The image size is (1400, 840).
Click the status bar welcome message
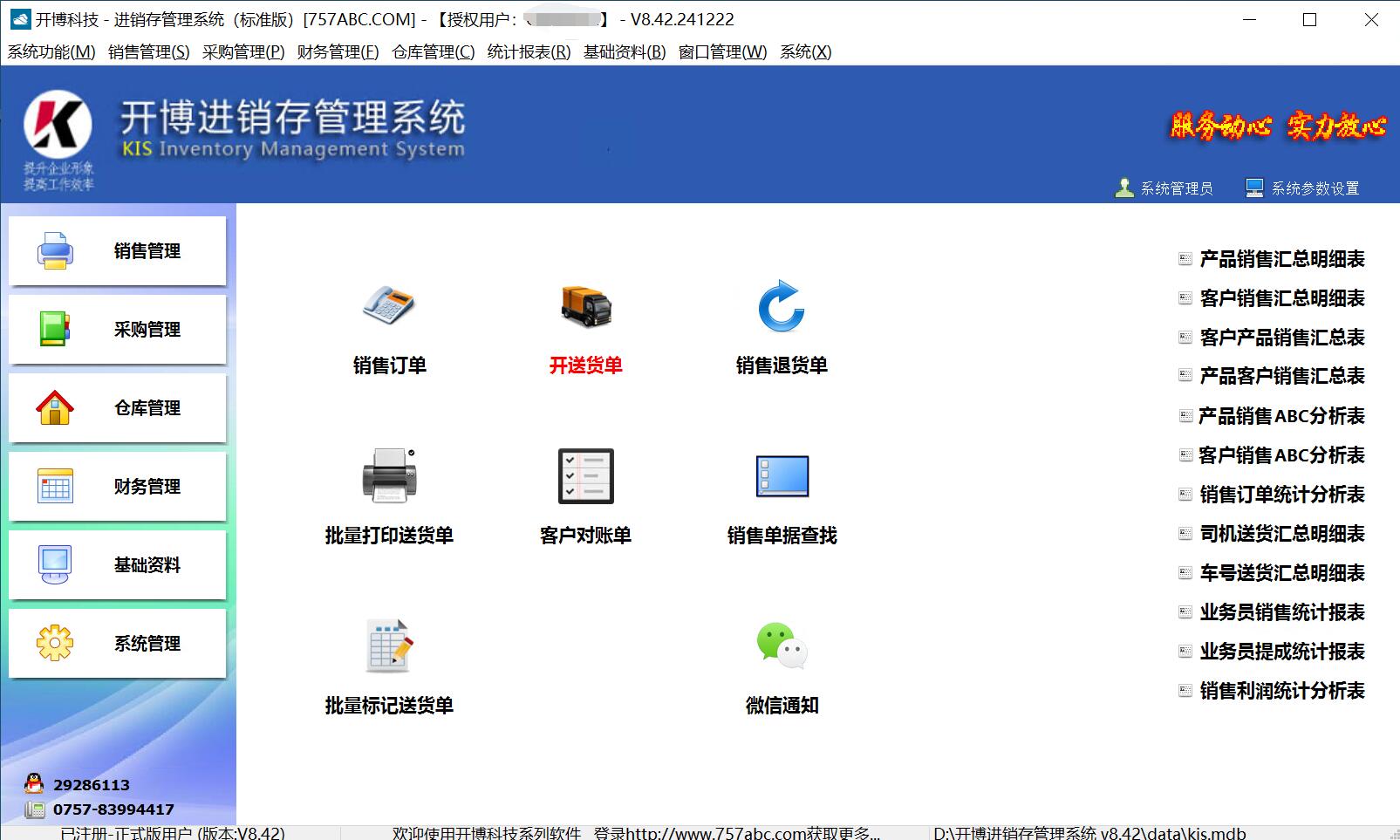coord(636,833)
